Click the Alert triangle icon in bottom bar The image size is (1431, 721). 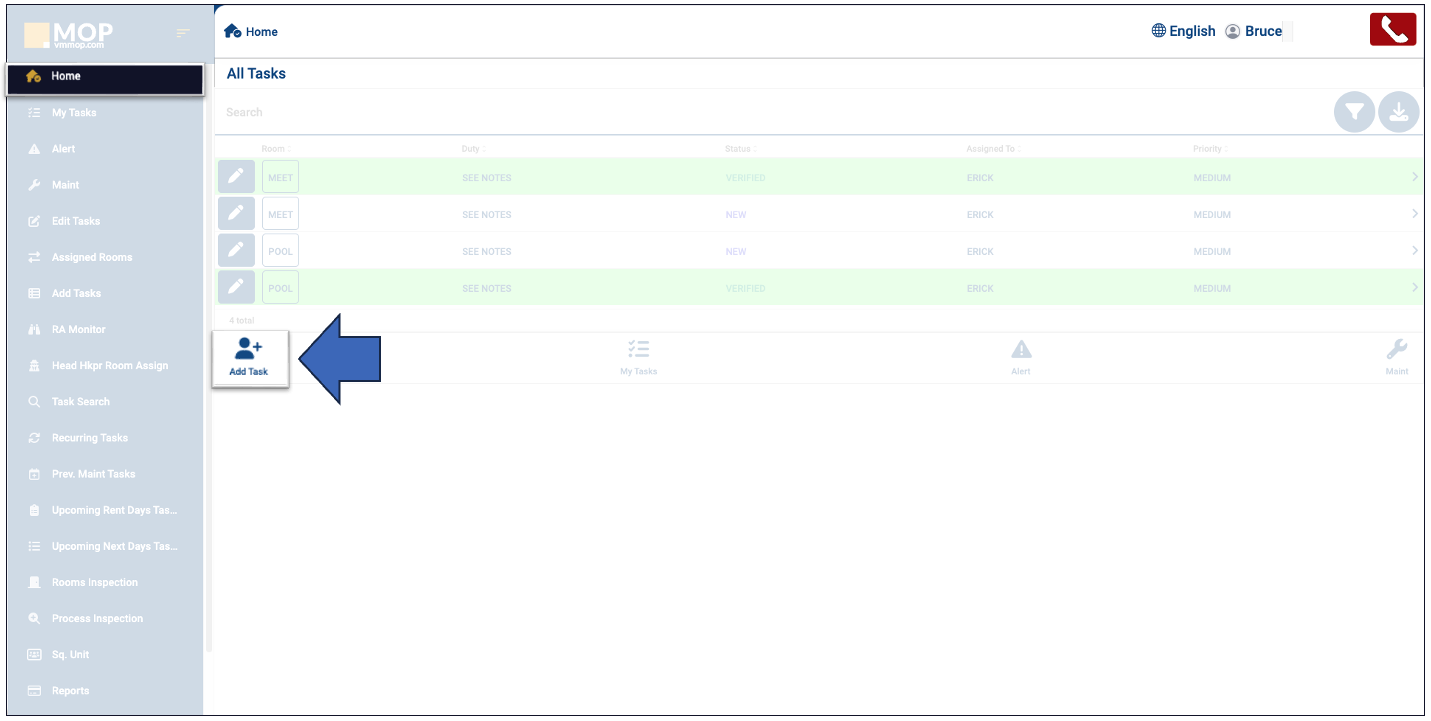1020,350
